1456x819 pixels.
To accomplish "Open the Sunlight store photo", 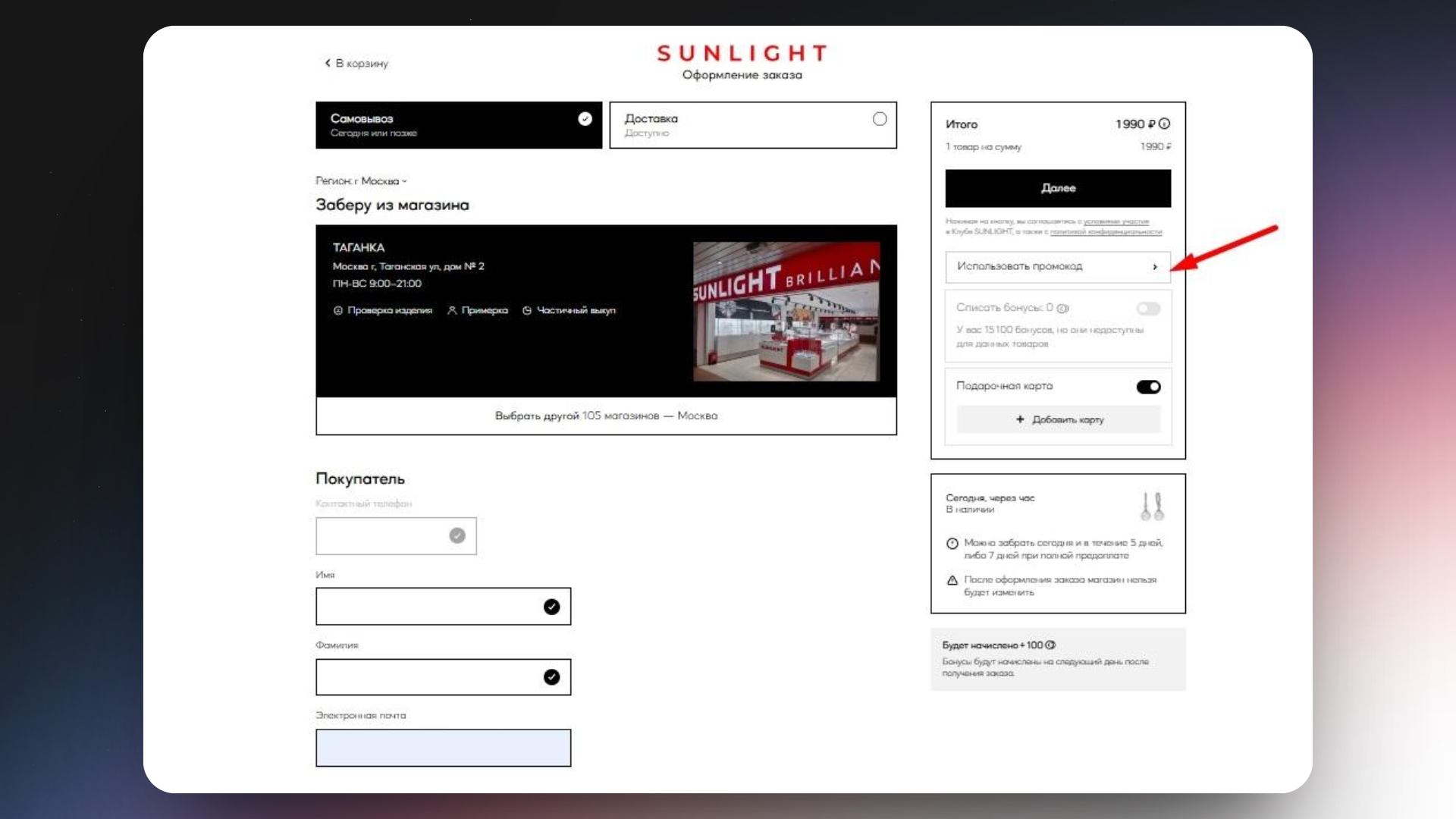I will tap(786, 311).
